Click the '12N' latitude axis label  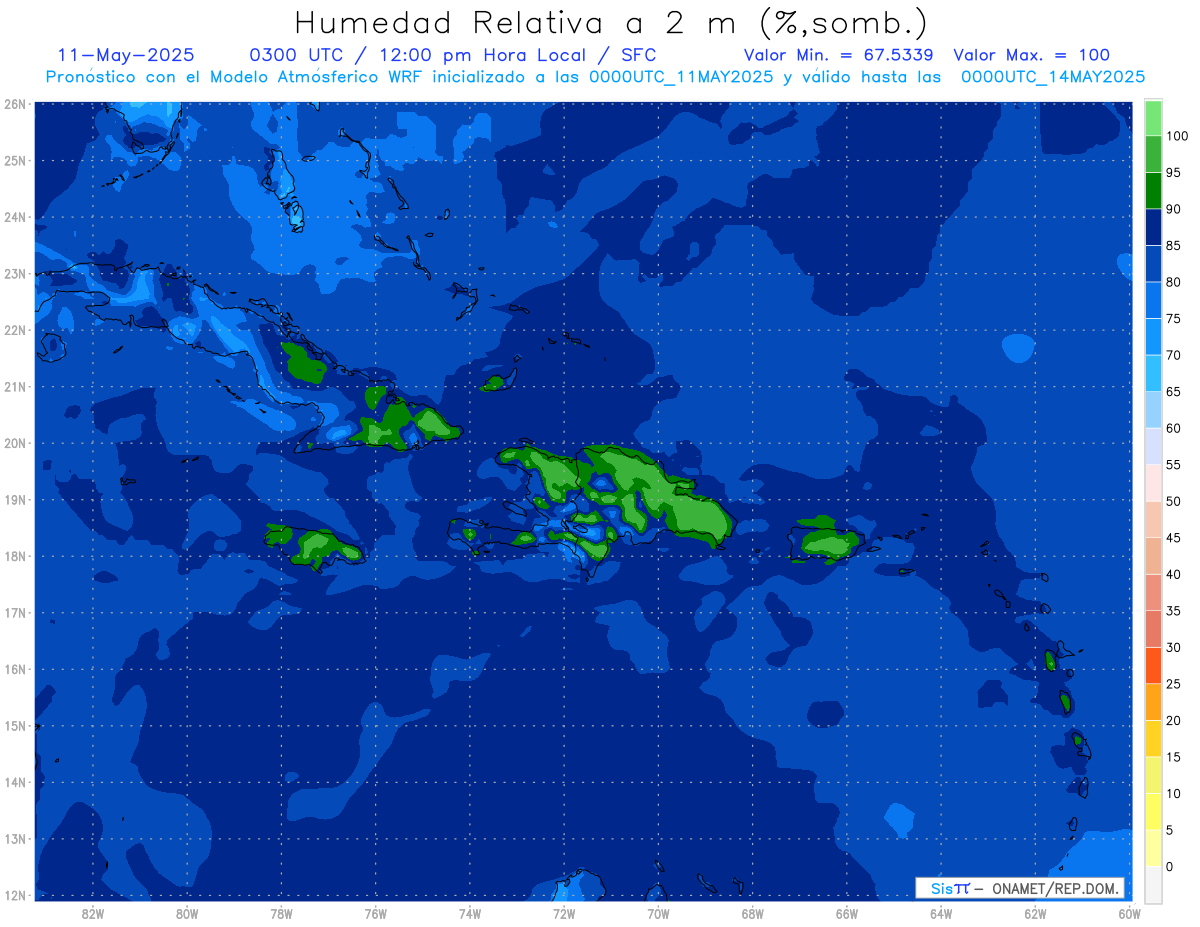coord(14,895)
